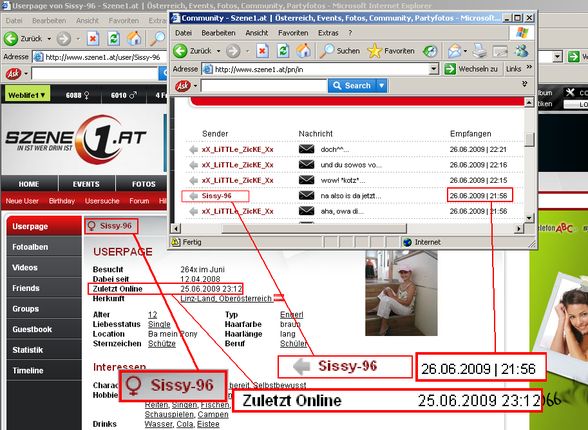588x430 pixels.
Task: Open message 'und du sowos vo...' envelope
Action: click(x=306, y=165)
